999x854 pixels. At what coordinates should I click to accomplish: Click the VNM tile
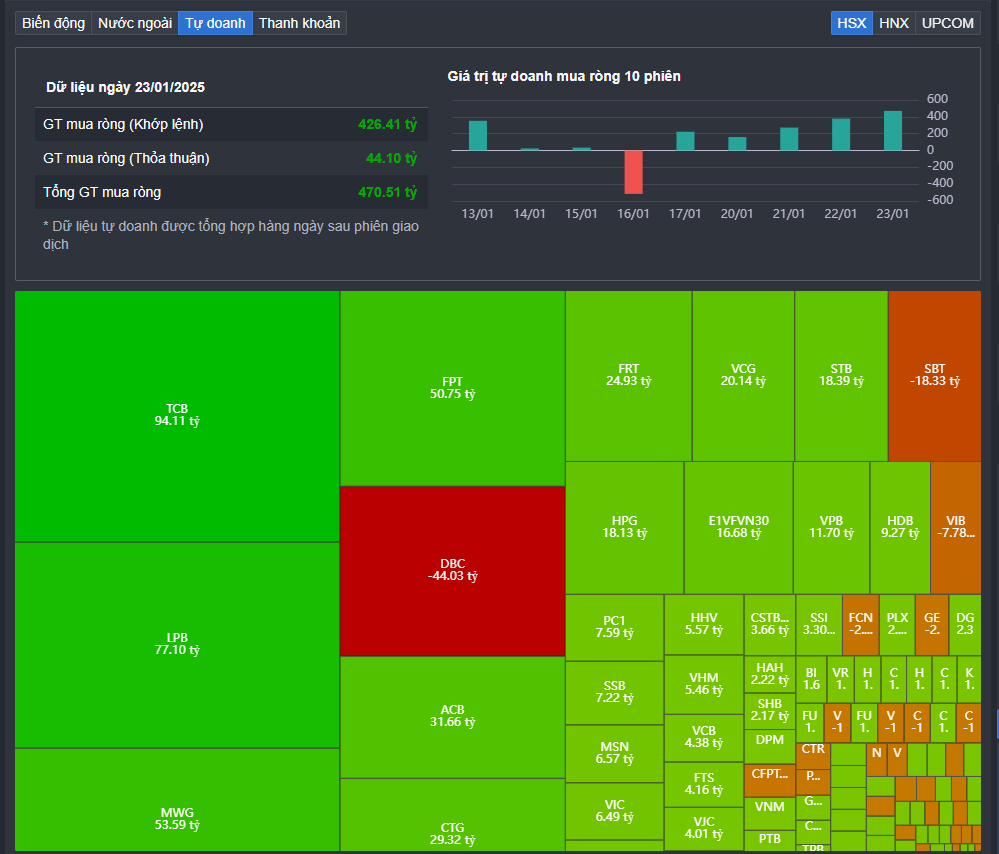(770, 813)
